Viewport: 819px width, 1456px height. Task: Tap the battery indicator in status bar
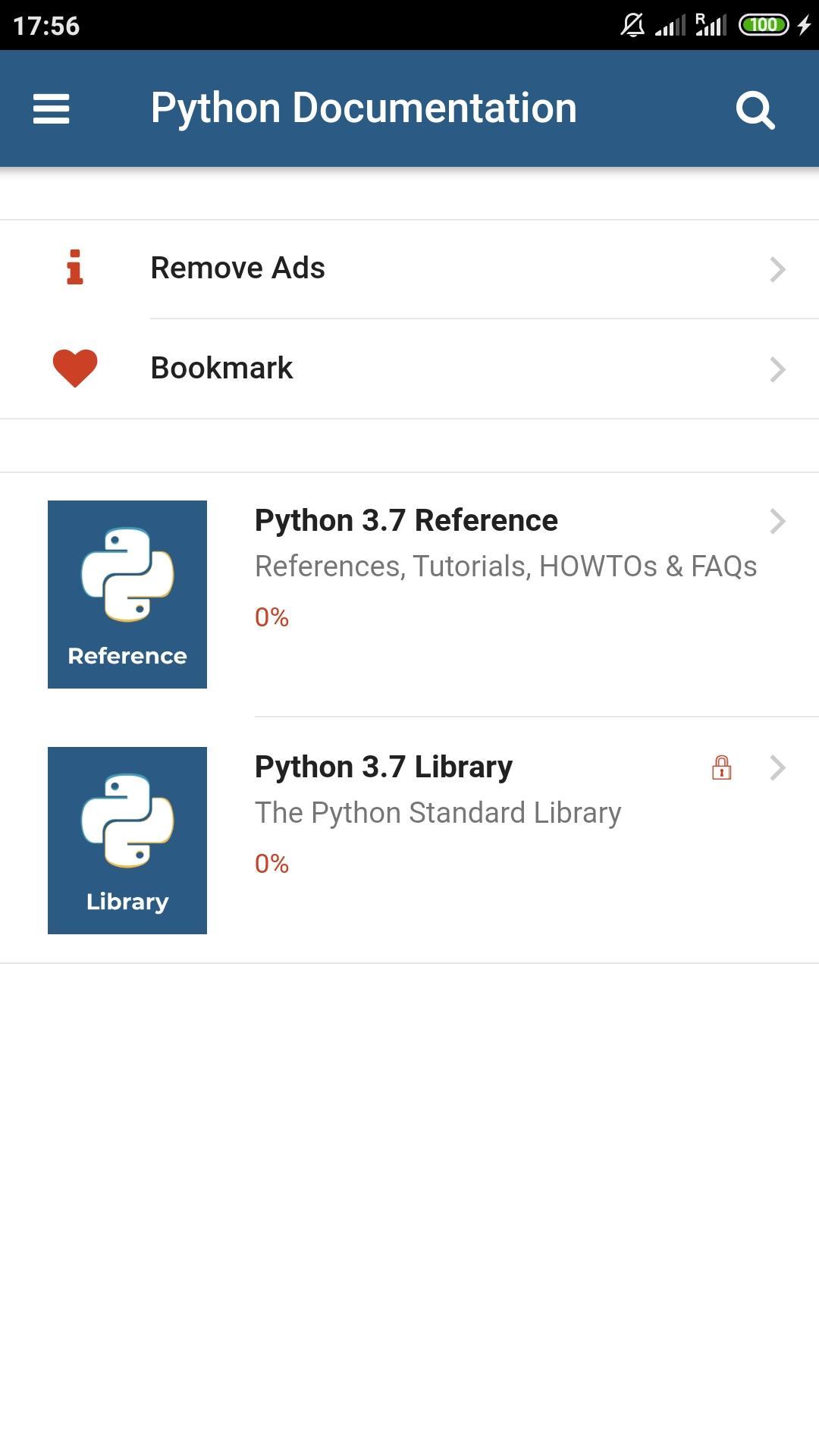764,25
